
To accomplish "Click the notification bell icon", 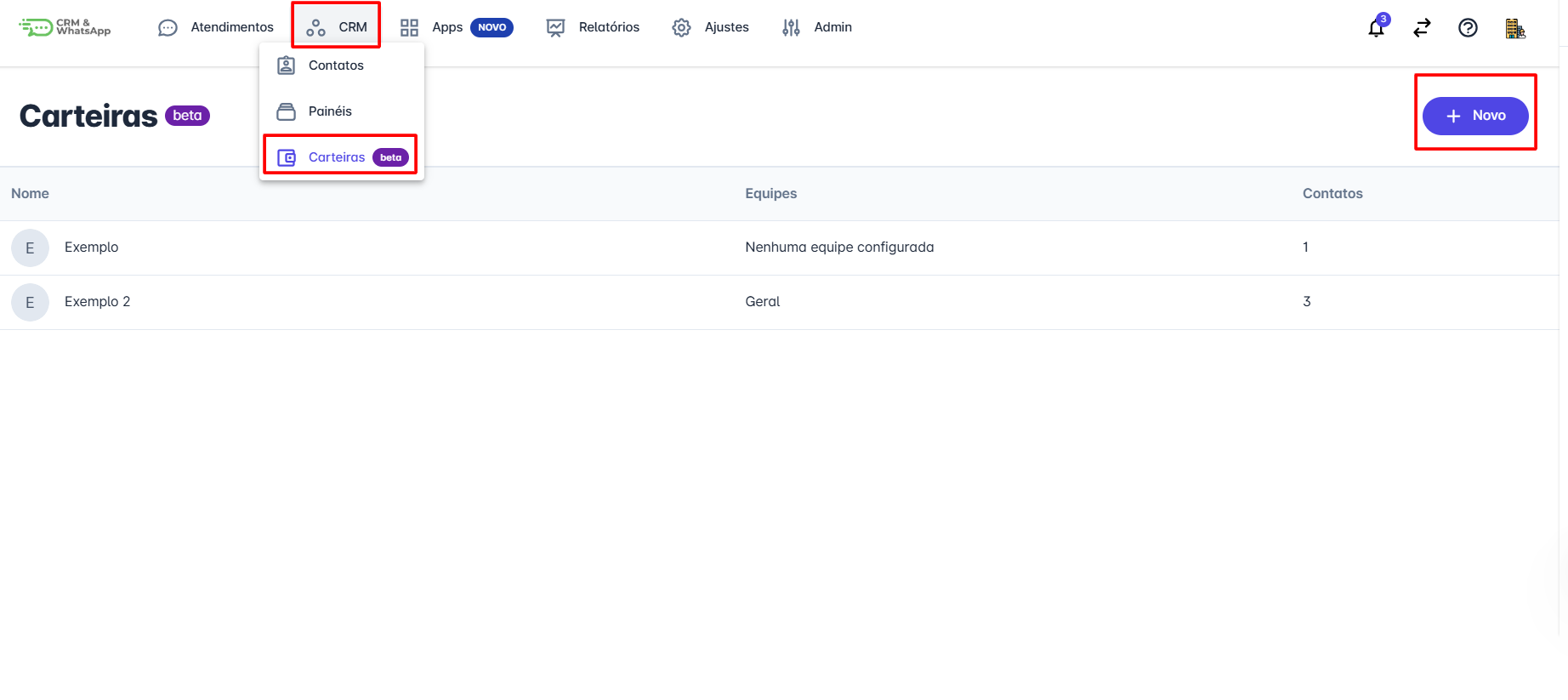I will pos(1376,28).
